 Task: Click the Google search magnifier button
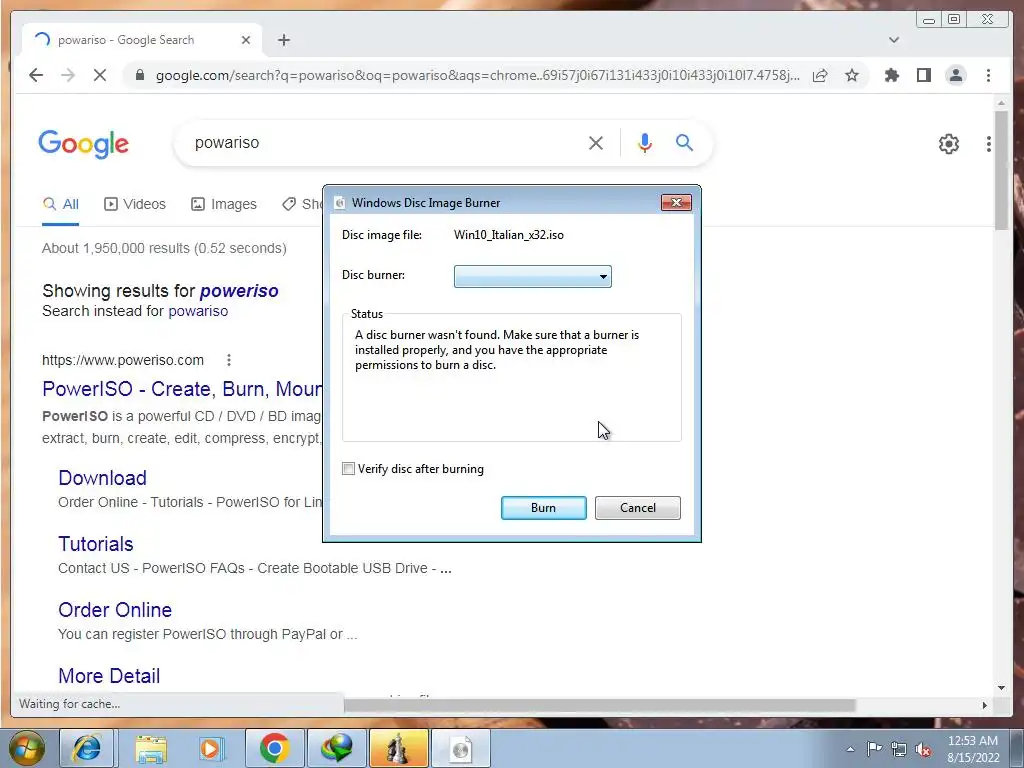click(684, 142)
